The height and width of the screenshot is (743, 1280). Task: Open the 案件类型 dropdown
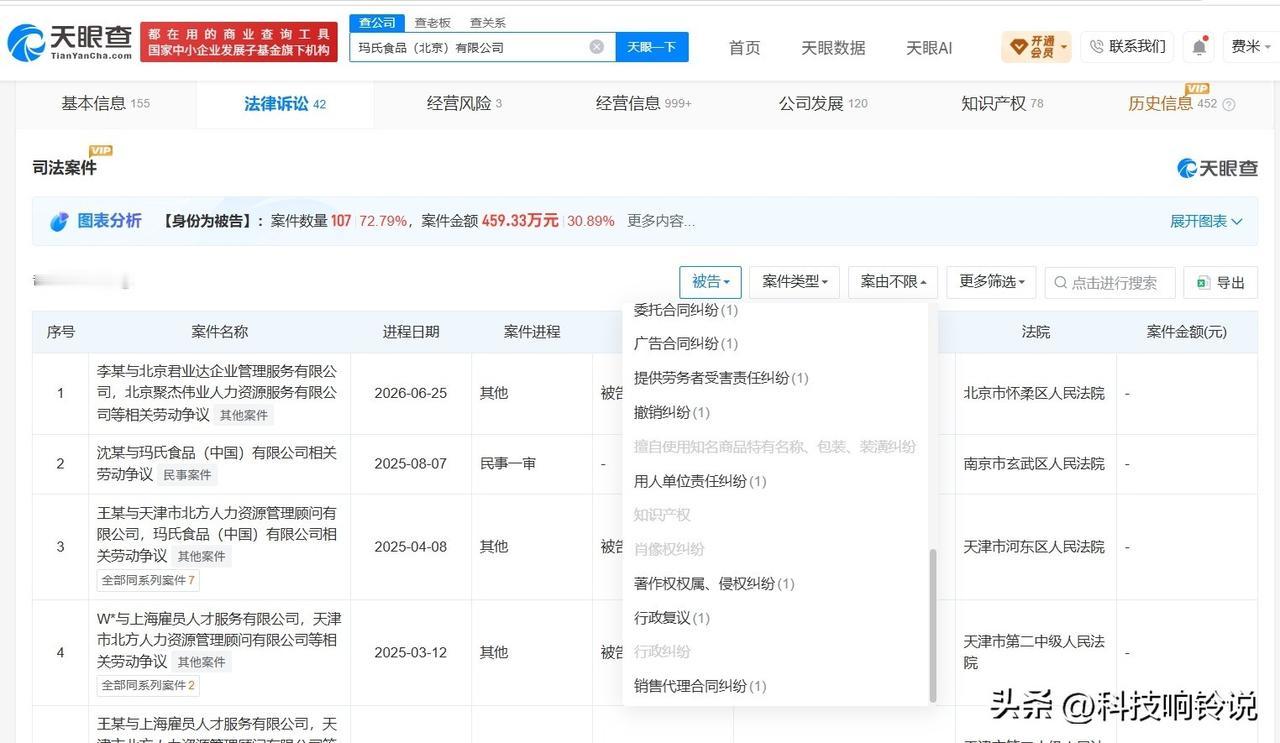[794, 282]
